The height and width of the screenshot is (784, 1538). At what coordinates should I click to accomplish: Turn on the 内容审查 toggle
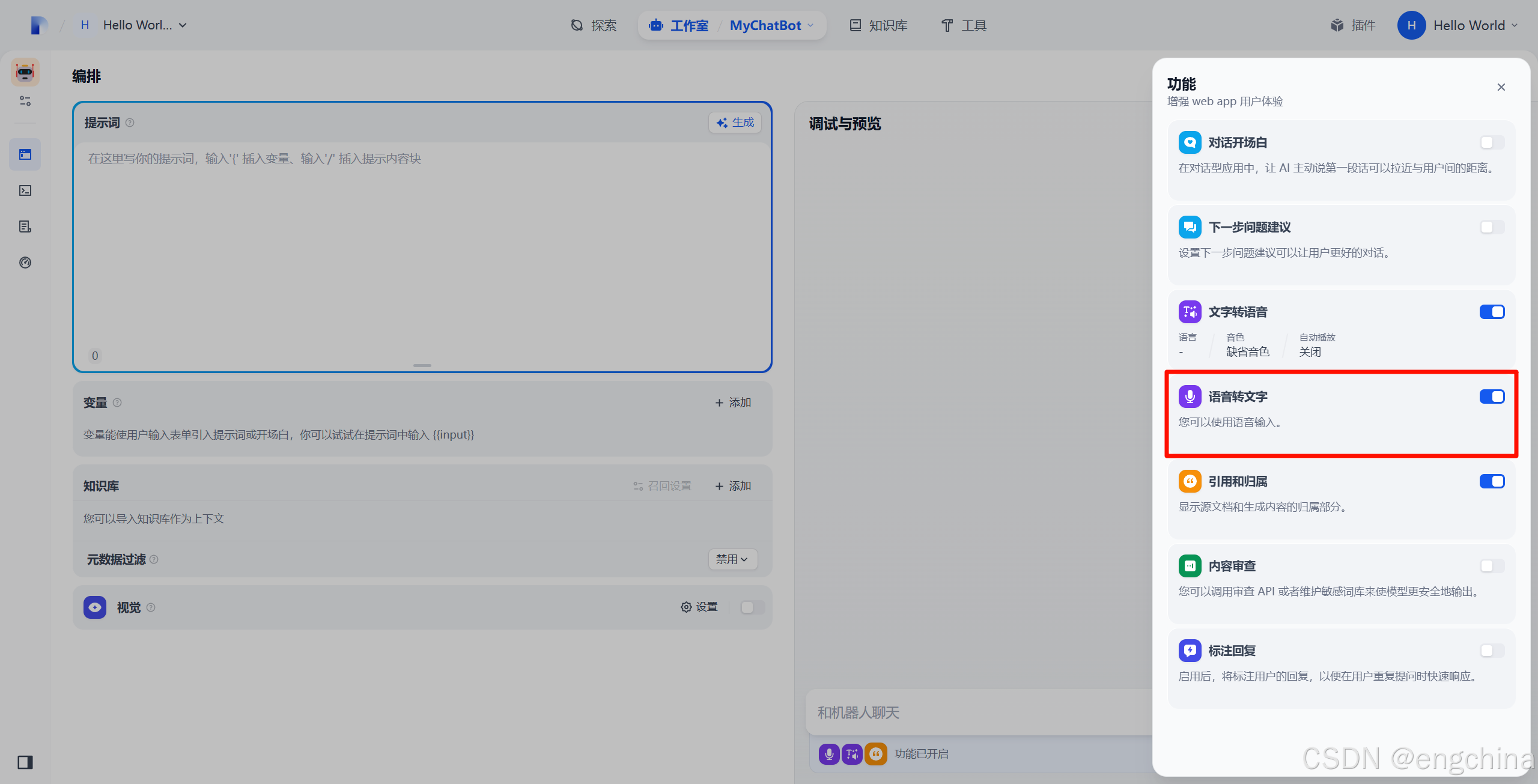(1492, 566)
